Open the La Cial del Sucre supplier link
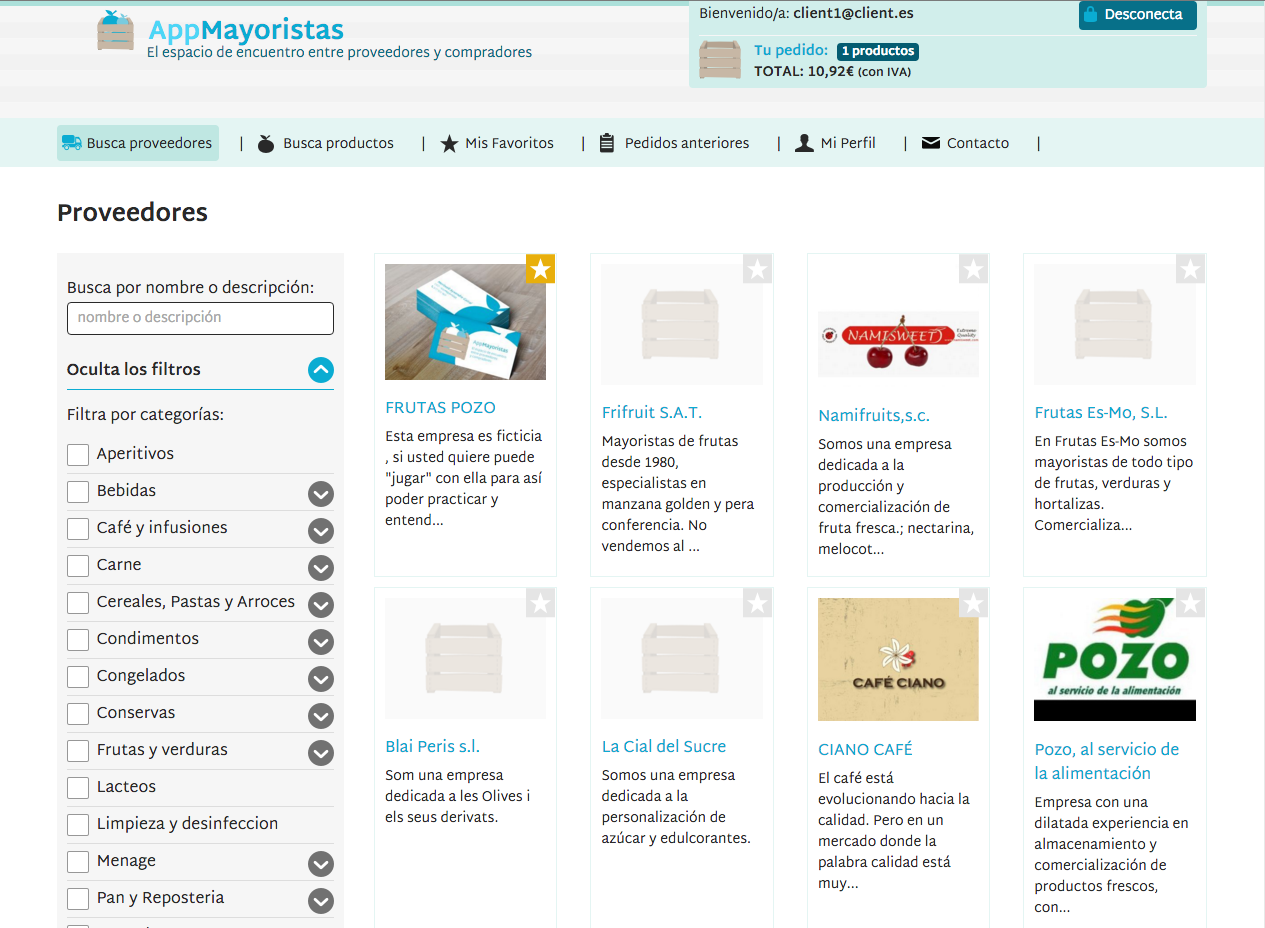This screenshot has width=1265, height=928. 664,746
